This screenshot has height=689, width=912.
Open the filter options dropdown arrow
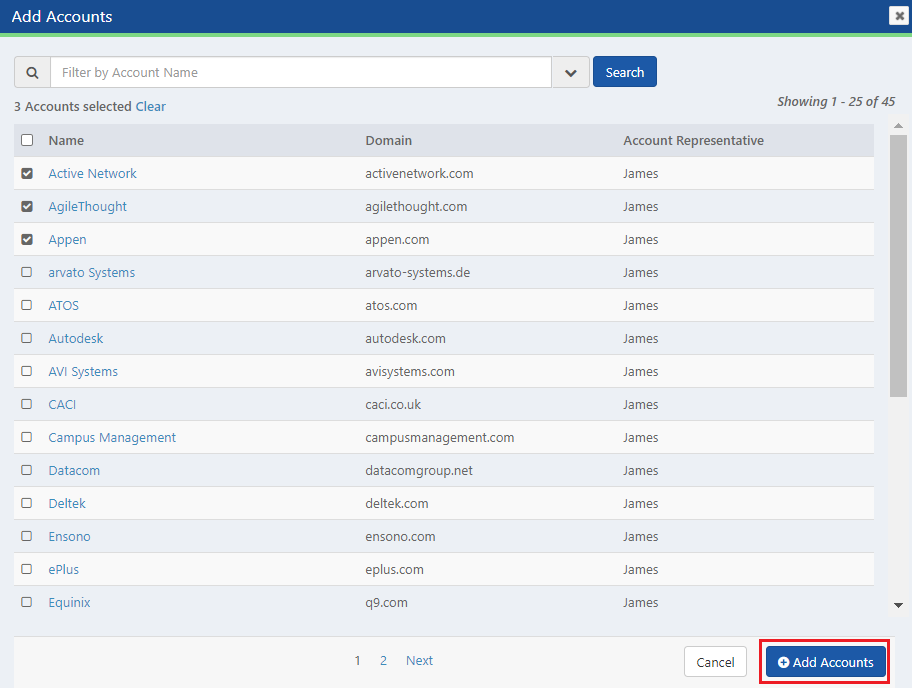click(571, 73)
